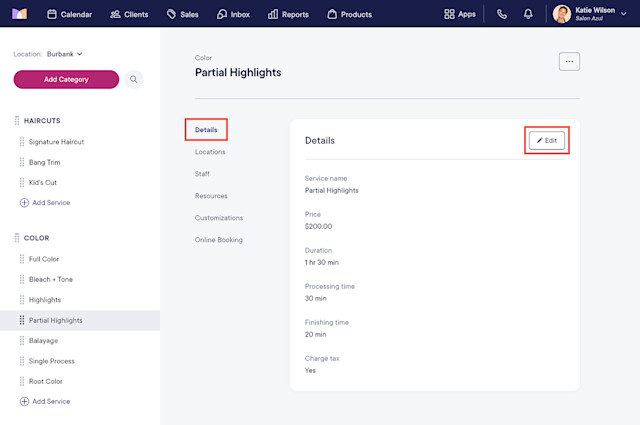Click the search magnifier icon in sidebar
Image resolution: width=640 pixels, height=425 pixels.
pyautogui.click(x=133, y=79)
